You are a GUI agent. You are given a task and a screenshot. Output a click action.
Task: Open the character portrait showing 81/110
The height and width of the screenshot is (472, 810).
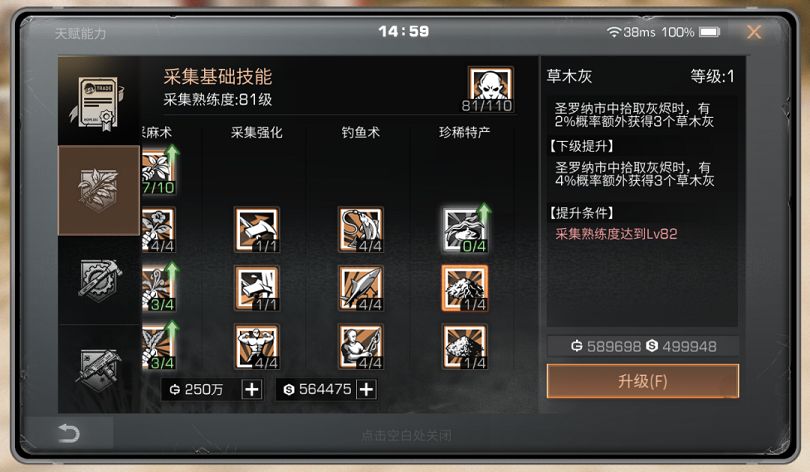tap(490, 89)
